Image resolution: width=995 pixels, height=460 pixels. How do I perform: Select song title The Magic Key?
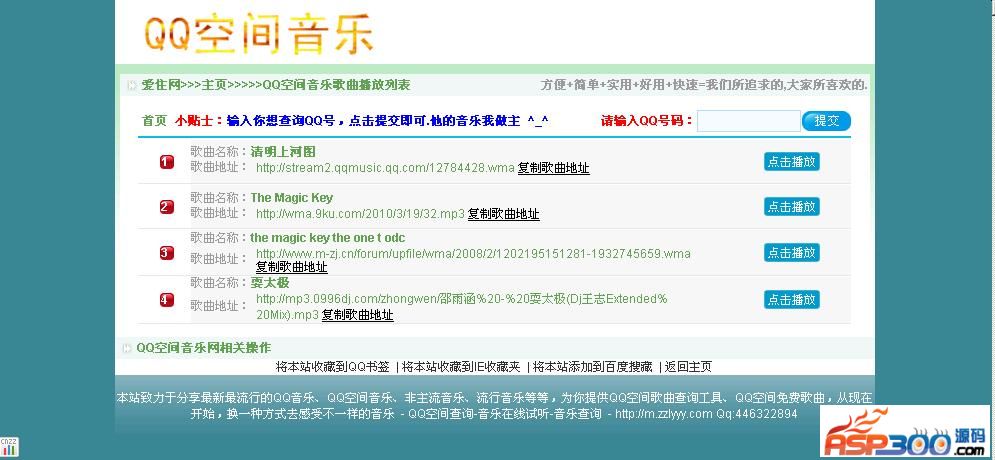[x=292, y=197]
